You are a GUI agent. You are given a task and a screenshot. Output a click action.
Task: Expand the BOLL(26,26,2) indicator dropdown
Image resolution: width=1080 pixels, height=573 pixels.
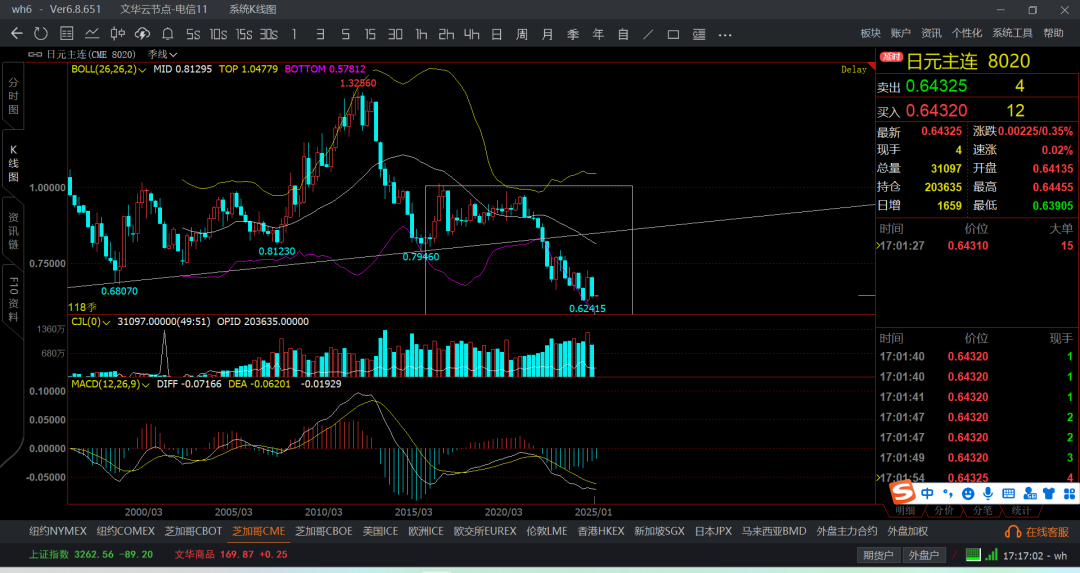point(143,70)
